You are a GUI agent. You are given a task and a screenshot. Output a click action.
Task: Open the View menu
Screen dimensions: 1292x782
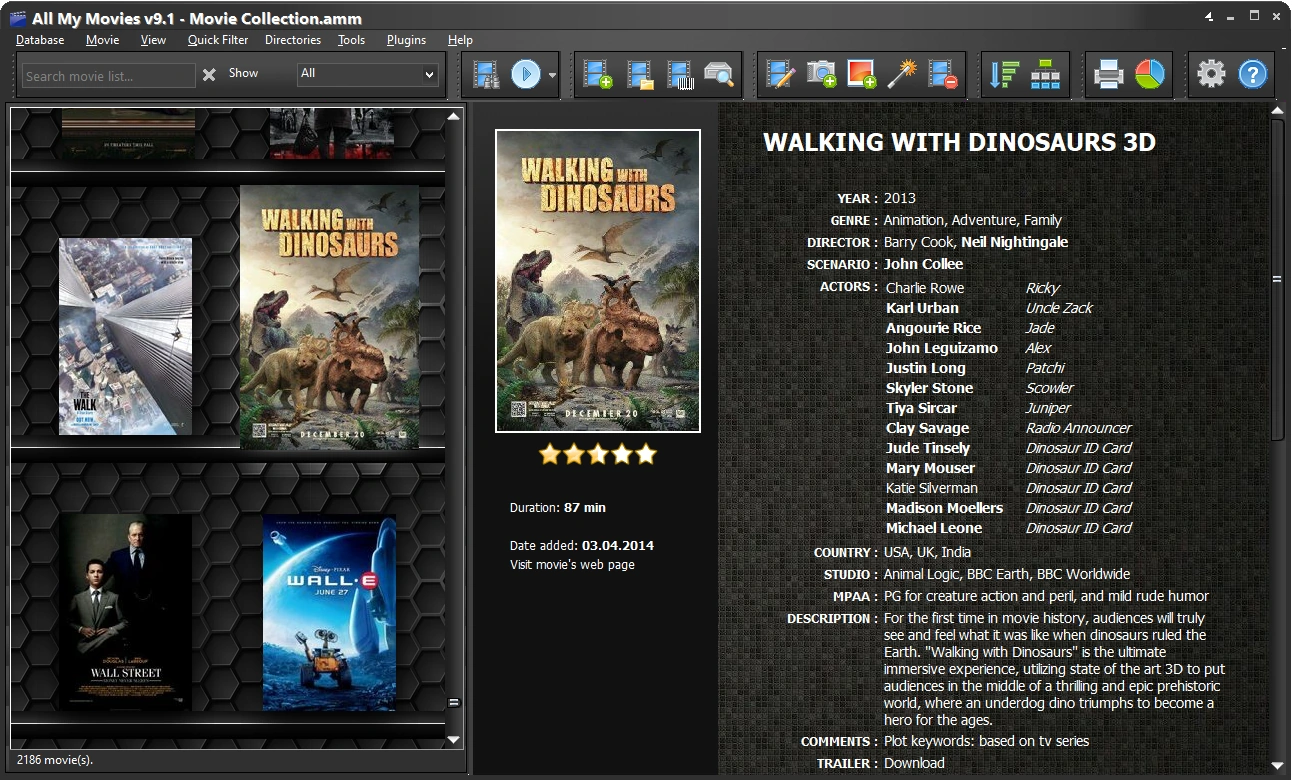point(153,40)
